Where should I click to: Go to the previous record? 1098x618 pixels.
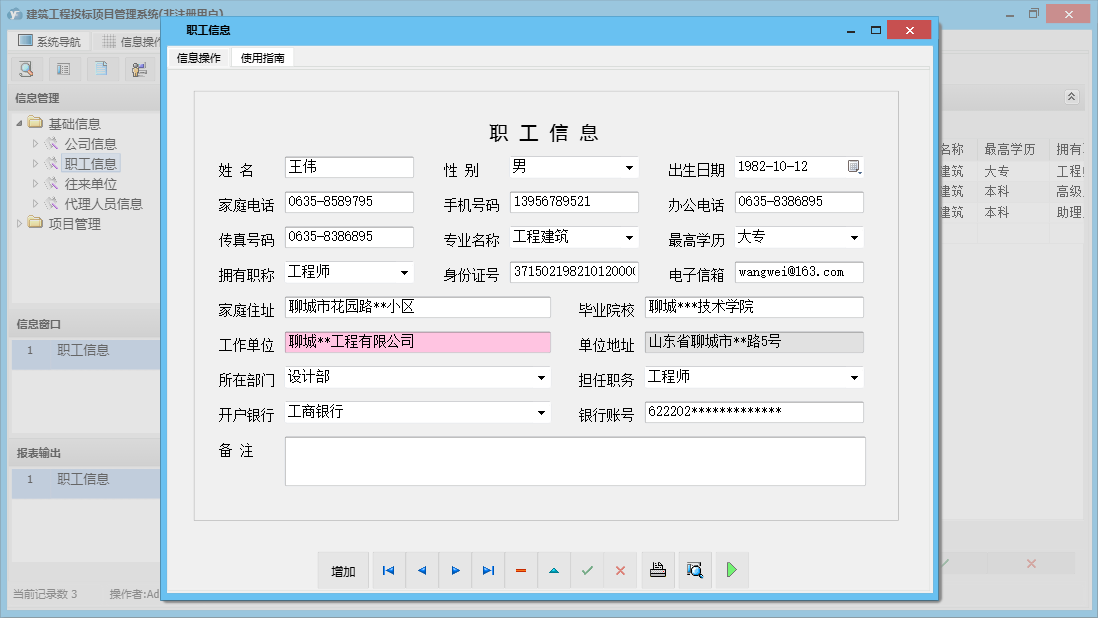421,570
